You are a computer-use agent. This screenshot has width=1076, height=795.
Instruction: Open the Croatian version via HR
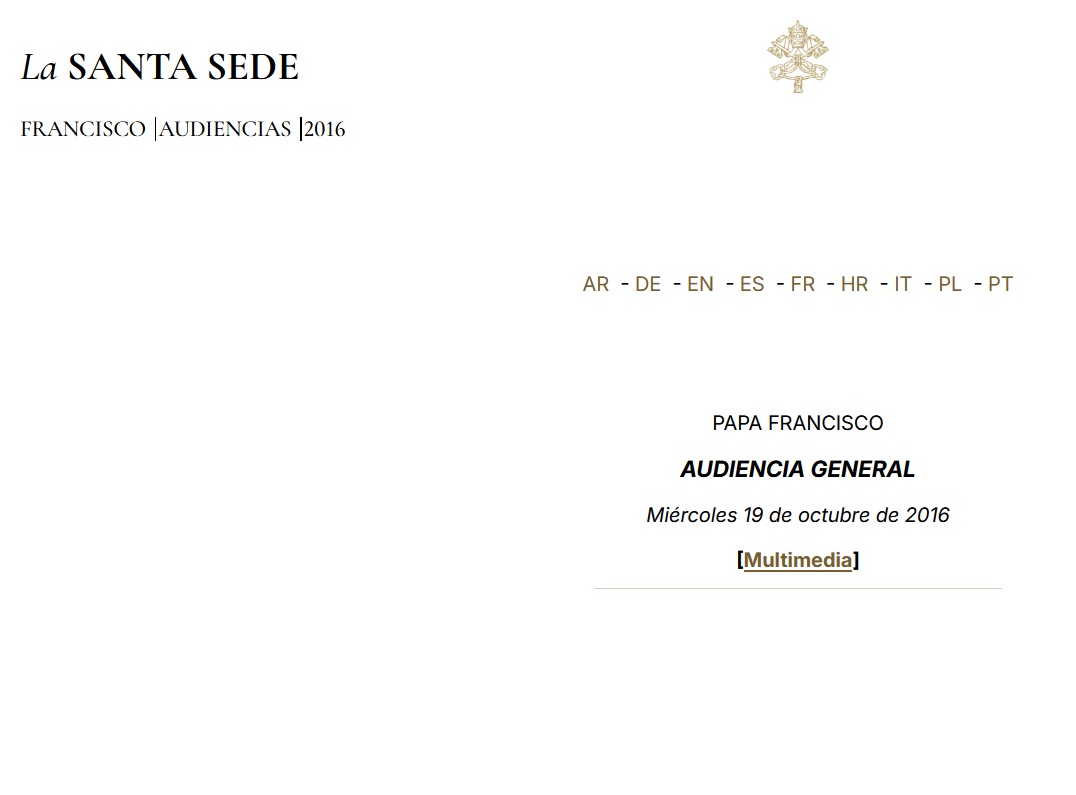click(x=855, y=284)
